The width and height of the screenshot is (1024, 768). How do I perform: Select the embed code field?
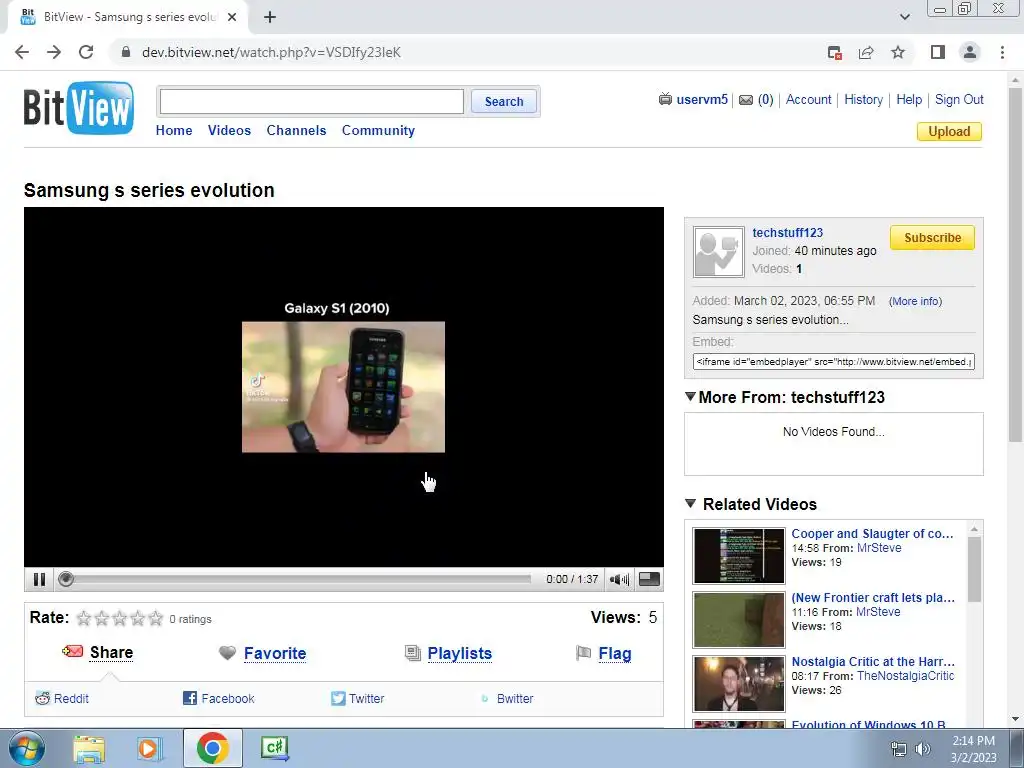[833, 361]
